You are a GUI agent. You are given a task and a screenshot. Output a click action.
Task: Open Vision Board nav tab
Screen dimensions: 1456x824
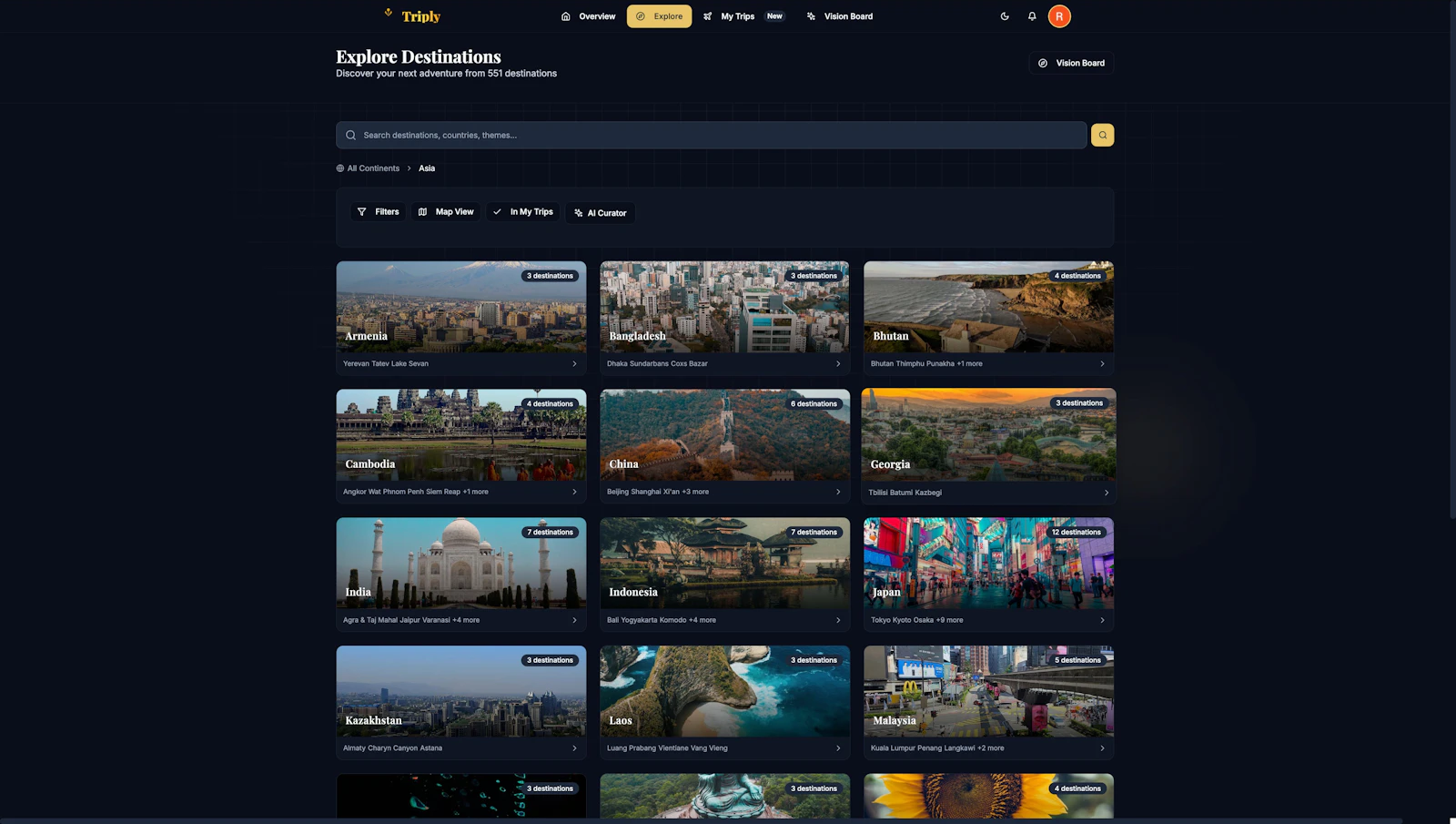839,16
